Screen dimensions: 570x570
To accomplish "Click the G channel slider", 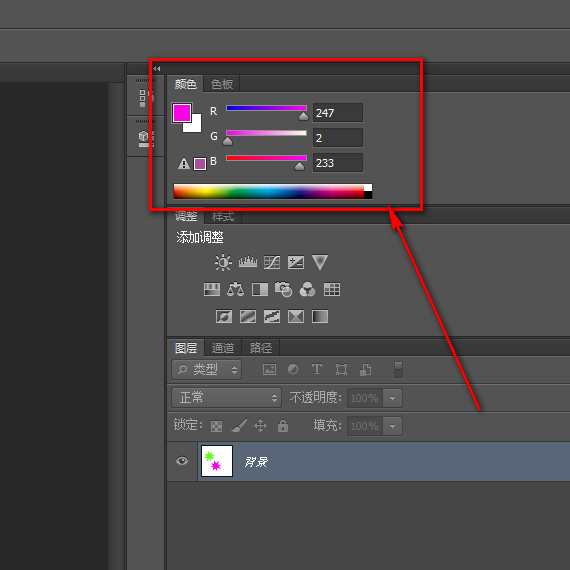I will click(266, 133).
